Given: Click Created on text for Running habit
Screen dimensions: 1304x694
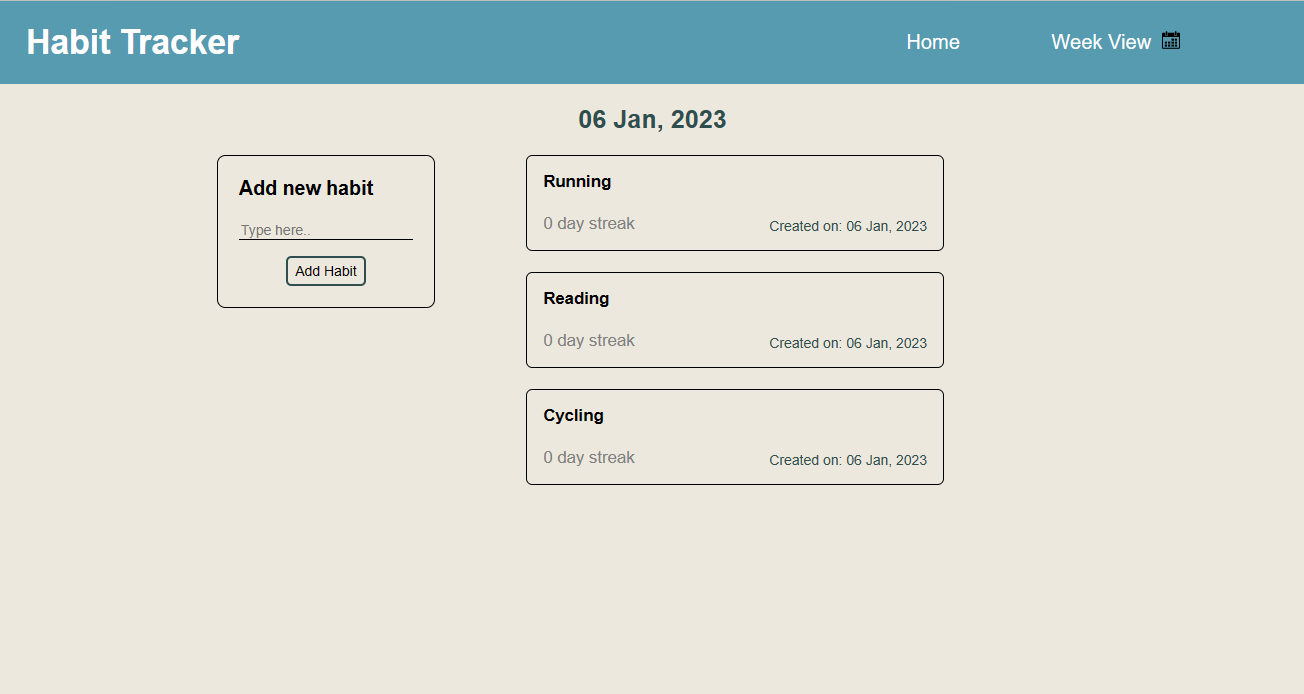Looking at the screenshot, I should click(848, 226).
